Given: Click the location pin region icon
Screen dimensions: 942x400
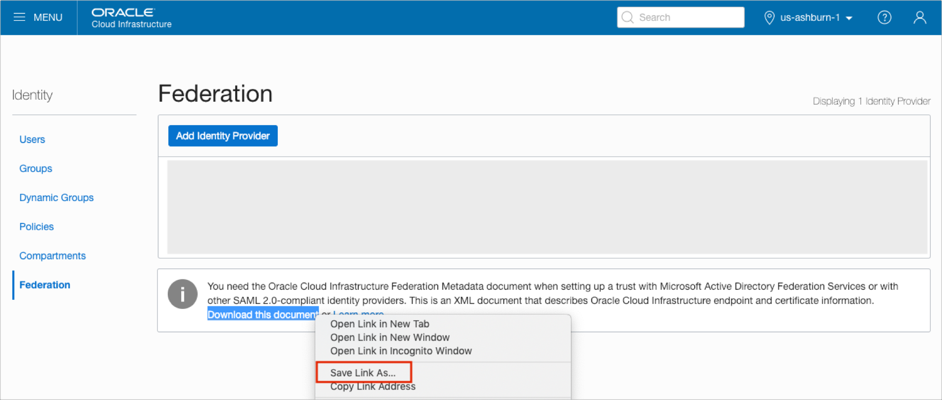Looking at the screenshot, I should click(770, 18).
